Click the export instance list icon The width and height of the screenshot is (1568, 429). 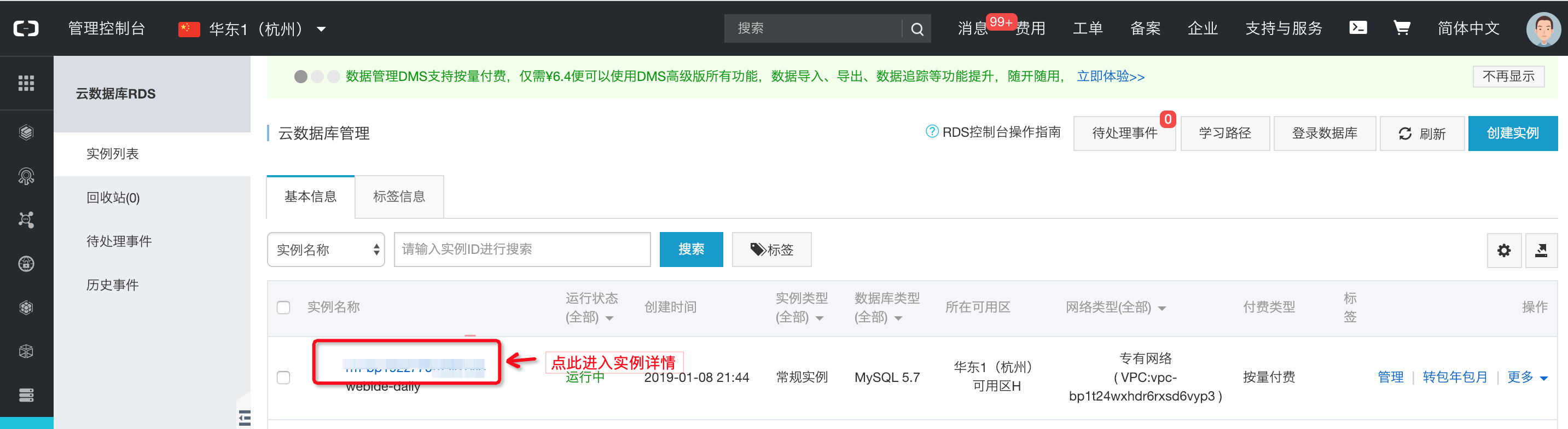click(1541, 250)
